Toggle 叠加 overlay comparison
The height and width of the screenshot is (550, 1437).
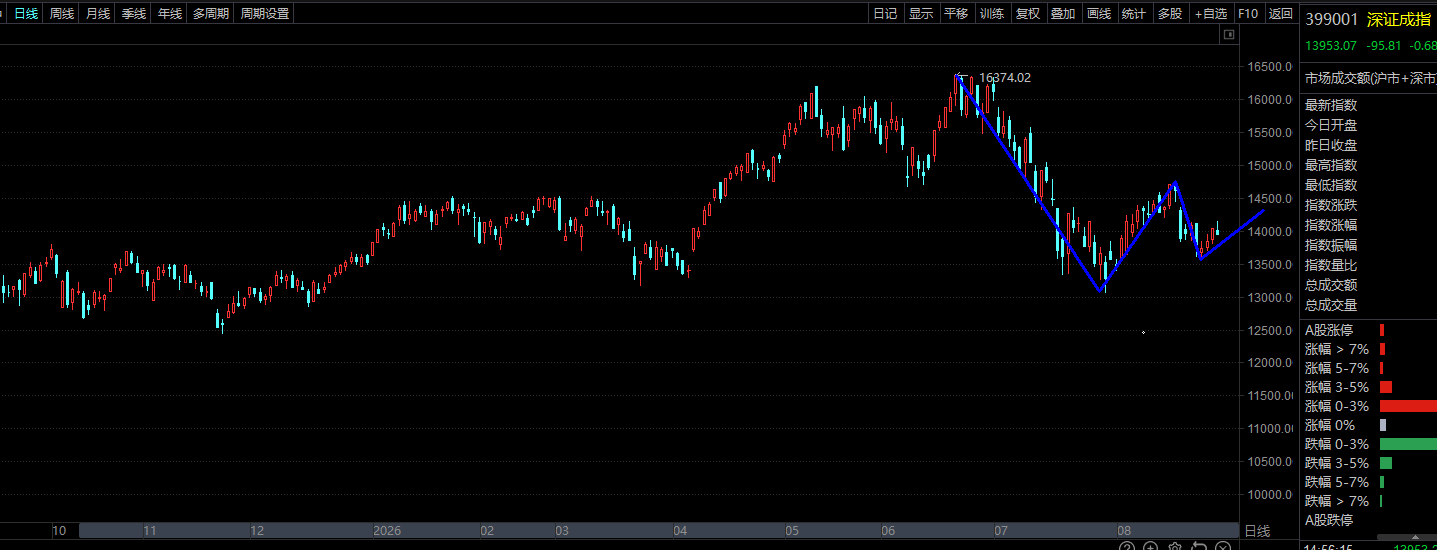tap(1063, 13)
